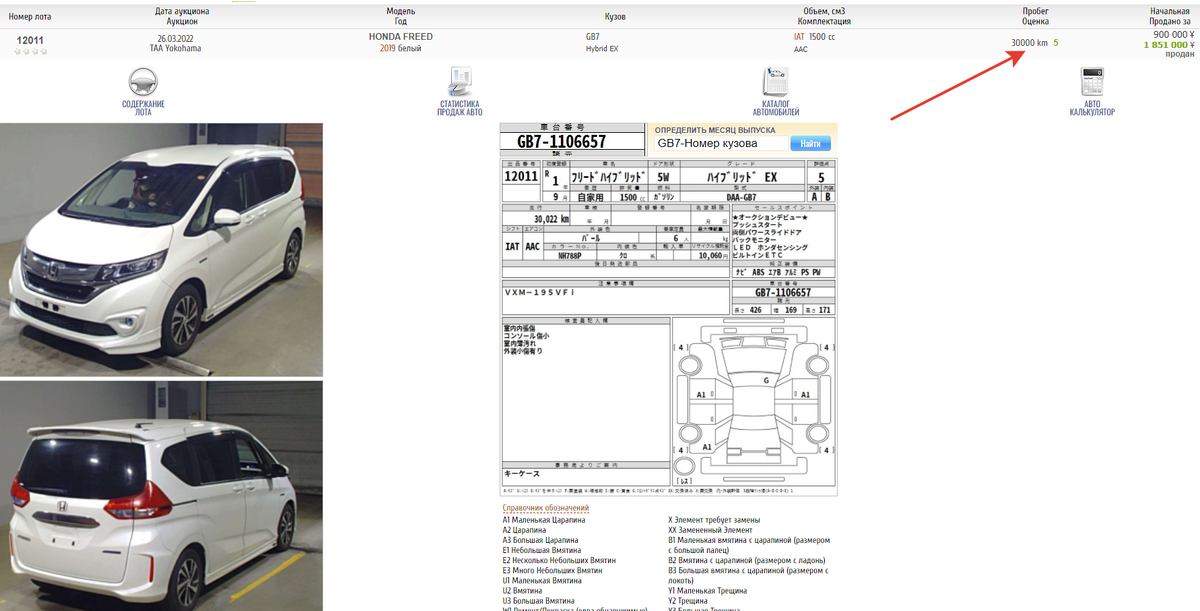Click the XX Замененный Элемент entry

(710, 530)
